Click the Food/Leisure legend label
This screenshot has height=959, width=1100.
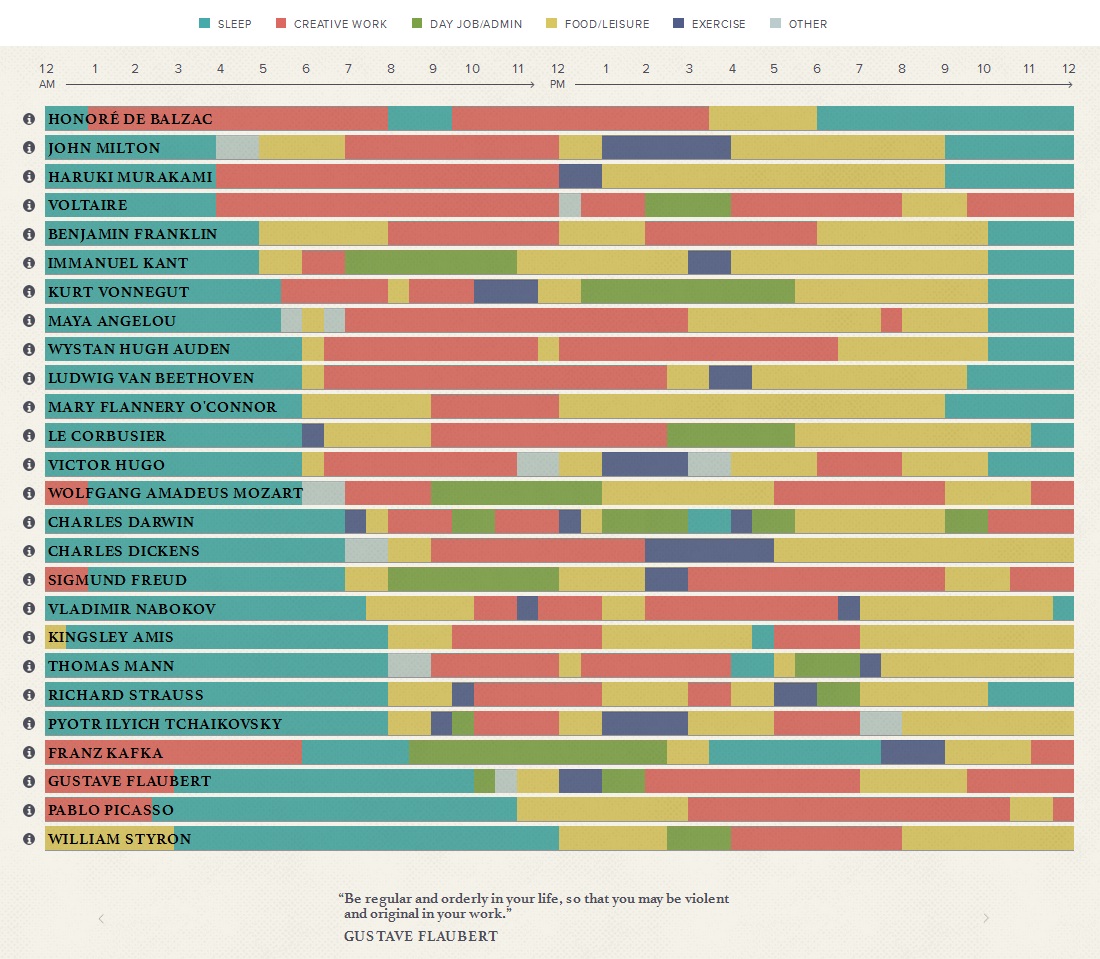point(607,24)
